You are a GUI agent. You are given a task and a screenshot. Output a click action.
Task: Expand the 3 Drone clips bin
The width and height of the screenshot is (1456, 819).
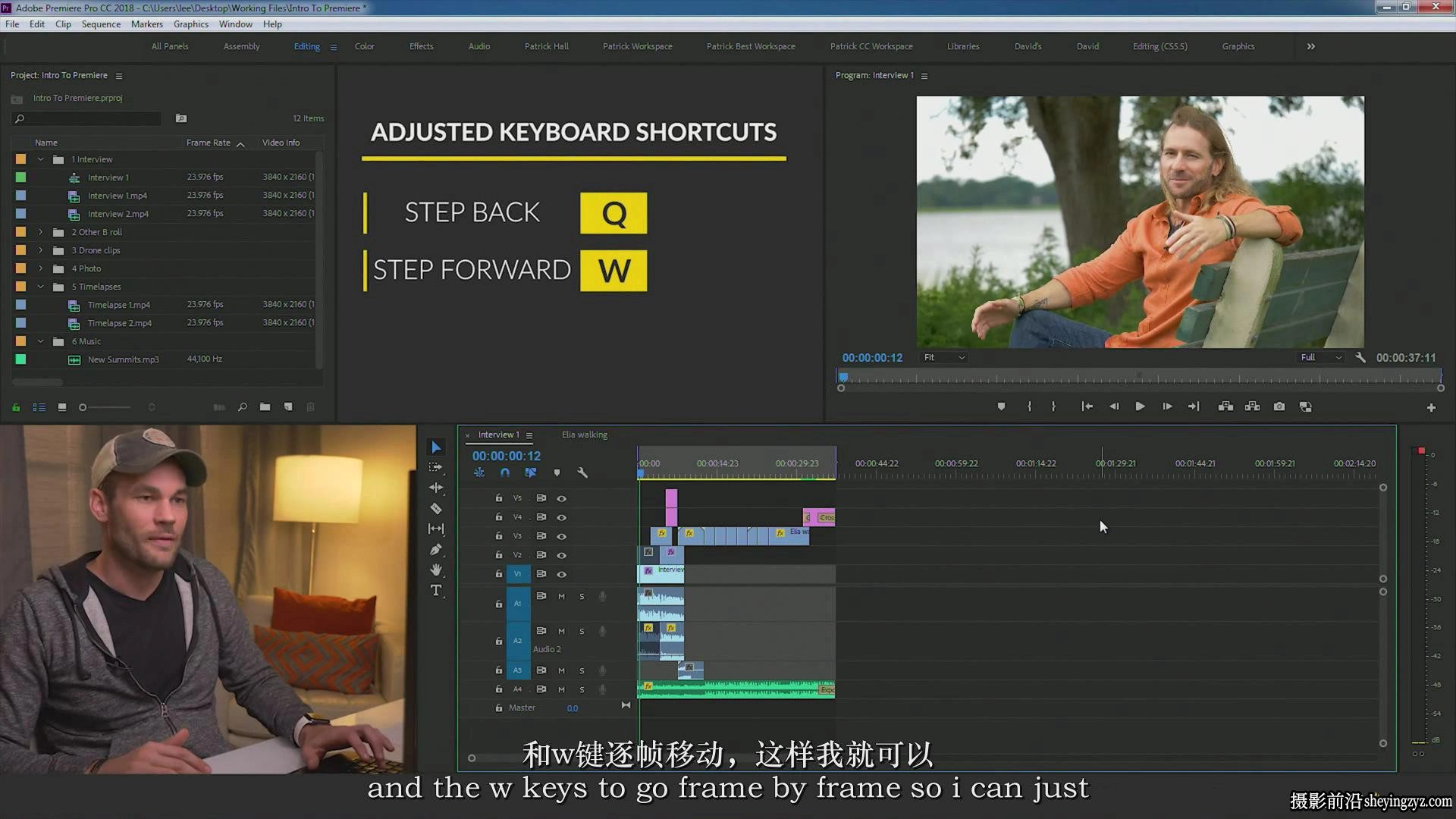point(41,250)
